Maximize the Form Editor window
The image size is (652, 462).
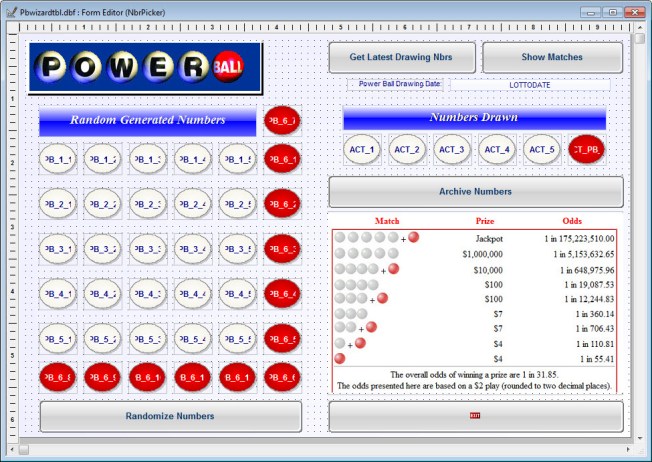pos(612,12)
